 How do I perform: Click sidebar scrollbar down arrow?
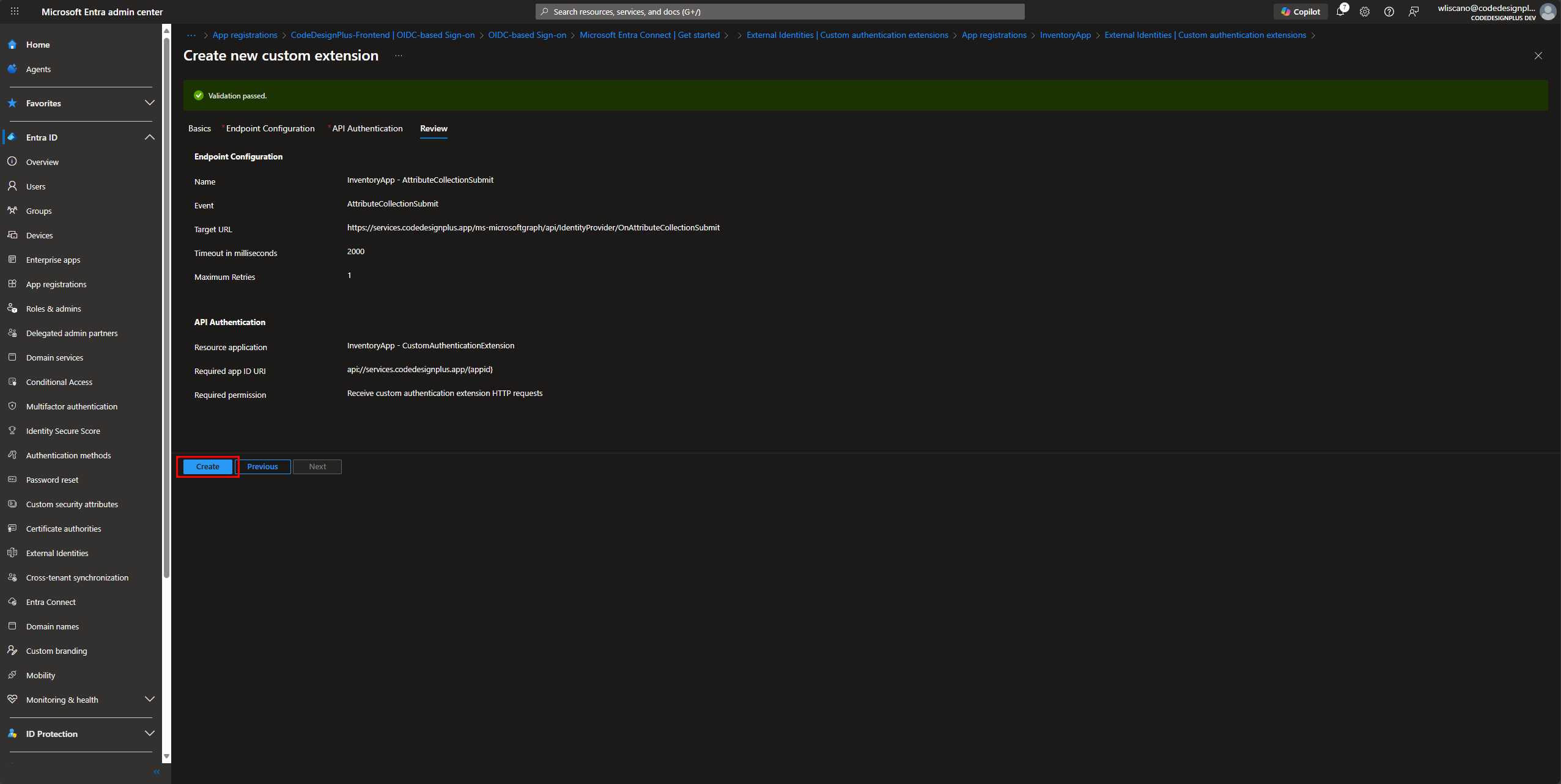point(166,757)
